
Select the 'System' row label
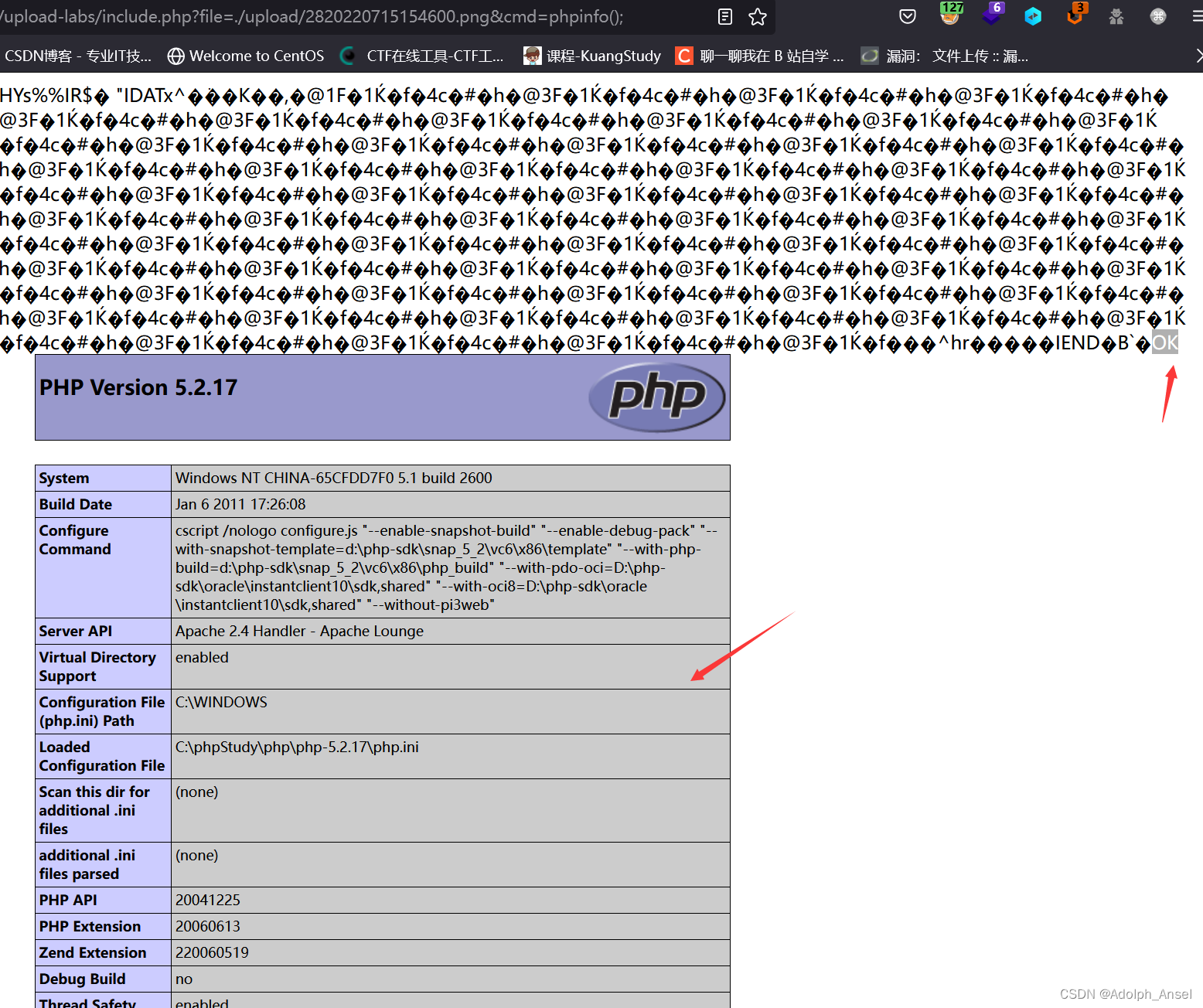point(64,478)
